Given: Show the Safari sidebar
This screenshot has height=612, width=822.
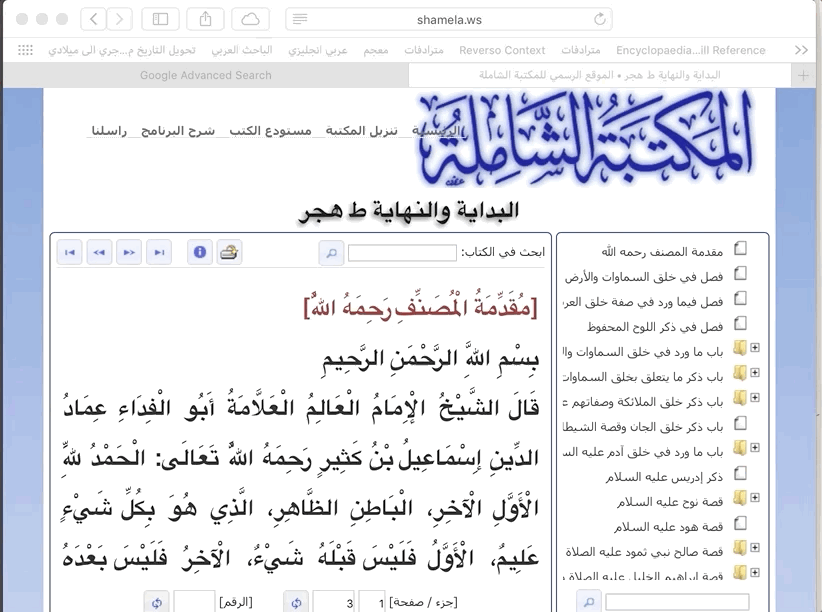Looking at the screenshot, I should [160, 19].
